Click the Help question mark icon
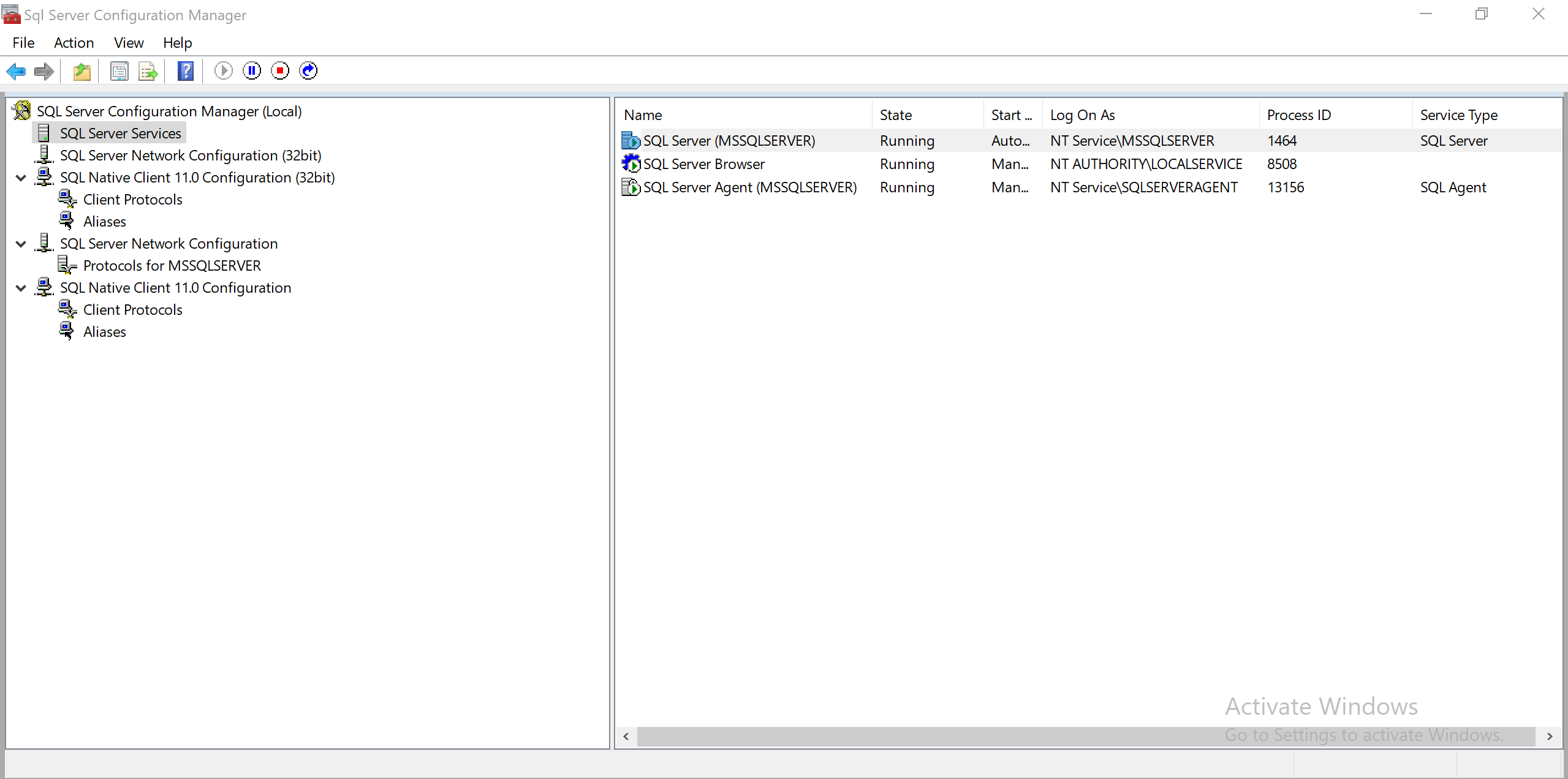1568x779 pixels. pos(186,71)
